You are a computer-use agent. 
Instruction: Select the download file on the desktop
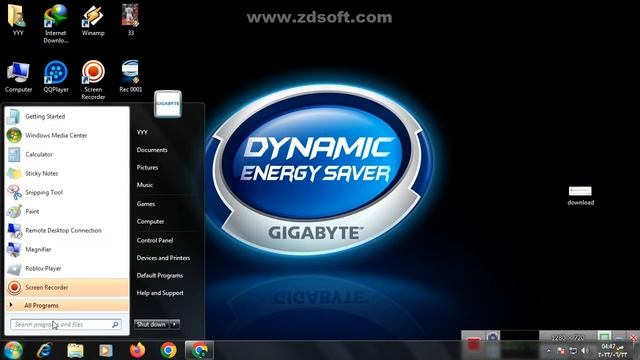point(580,196)
